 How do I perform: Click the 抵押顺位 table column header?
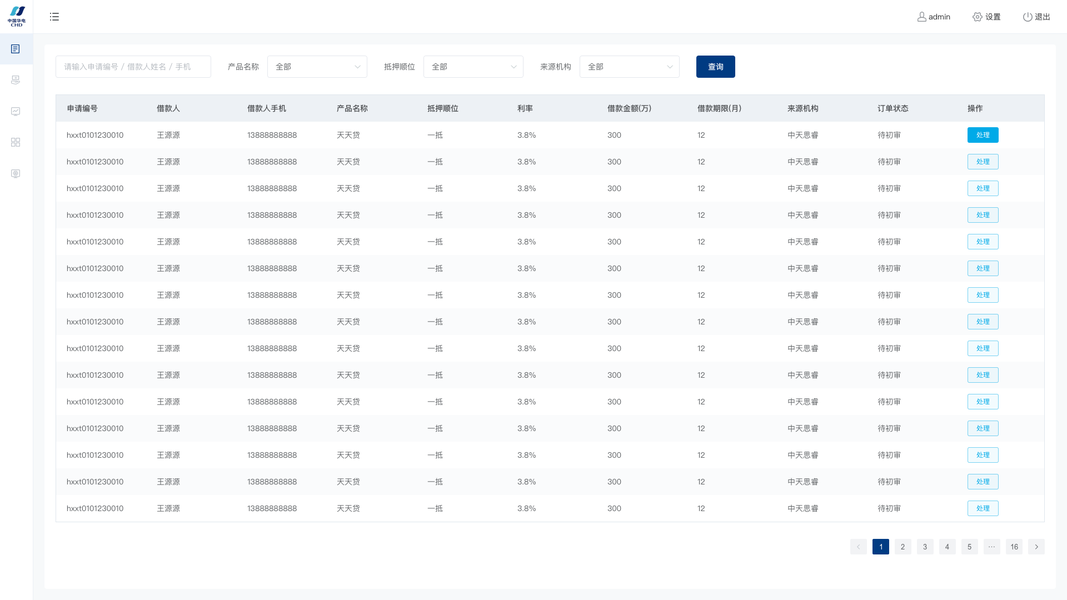(x=442, y=108)
